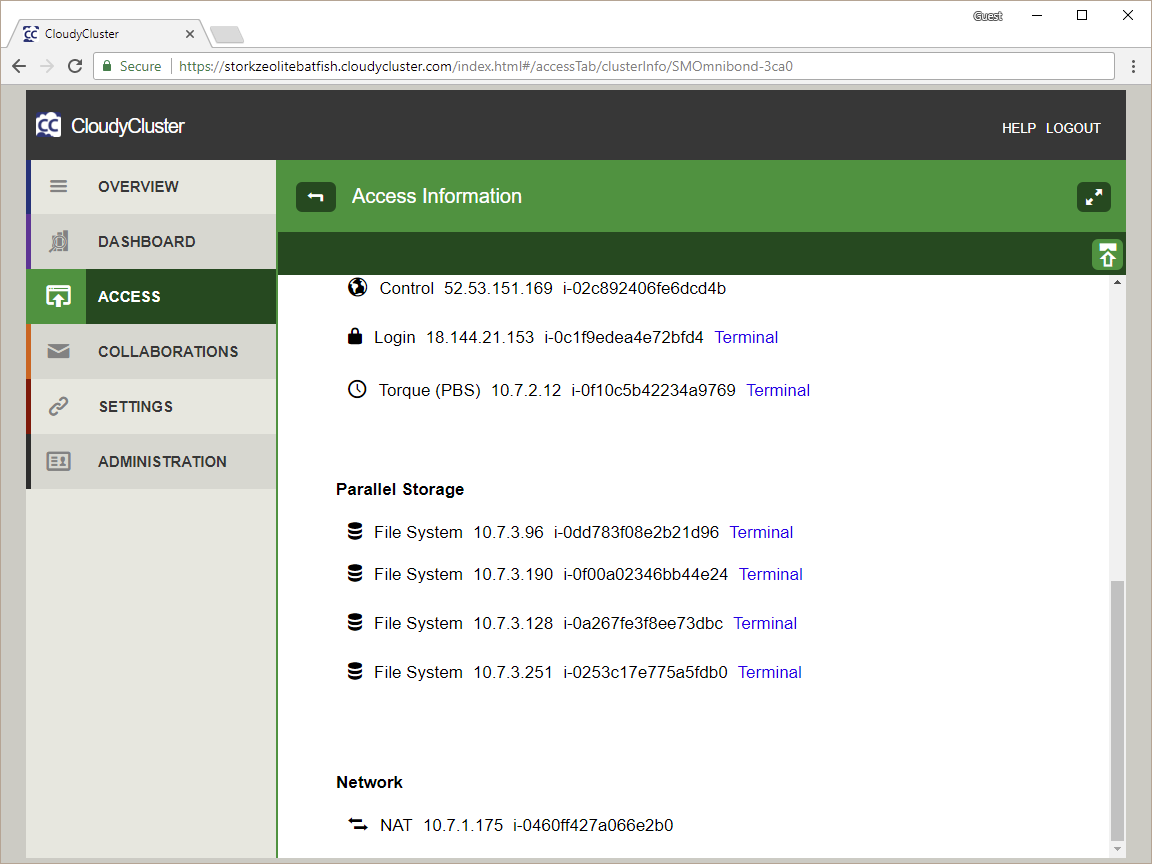Click the database icon for File System 10.7.3.128

tap(355, 622)
